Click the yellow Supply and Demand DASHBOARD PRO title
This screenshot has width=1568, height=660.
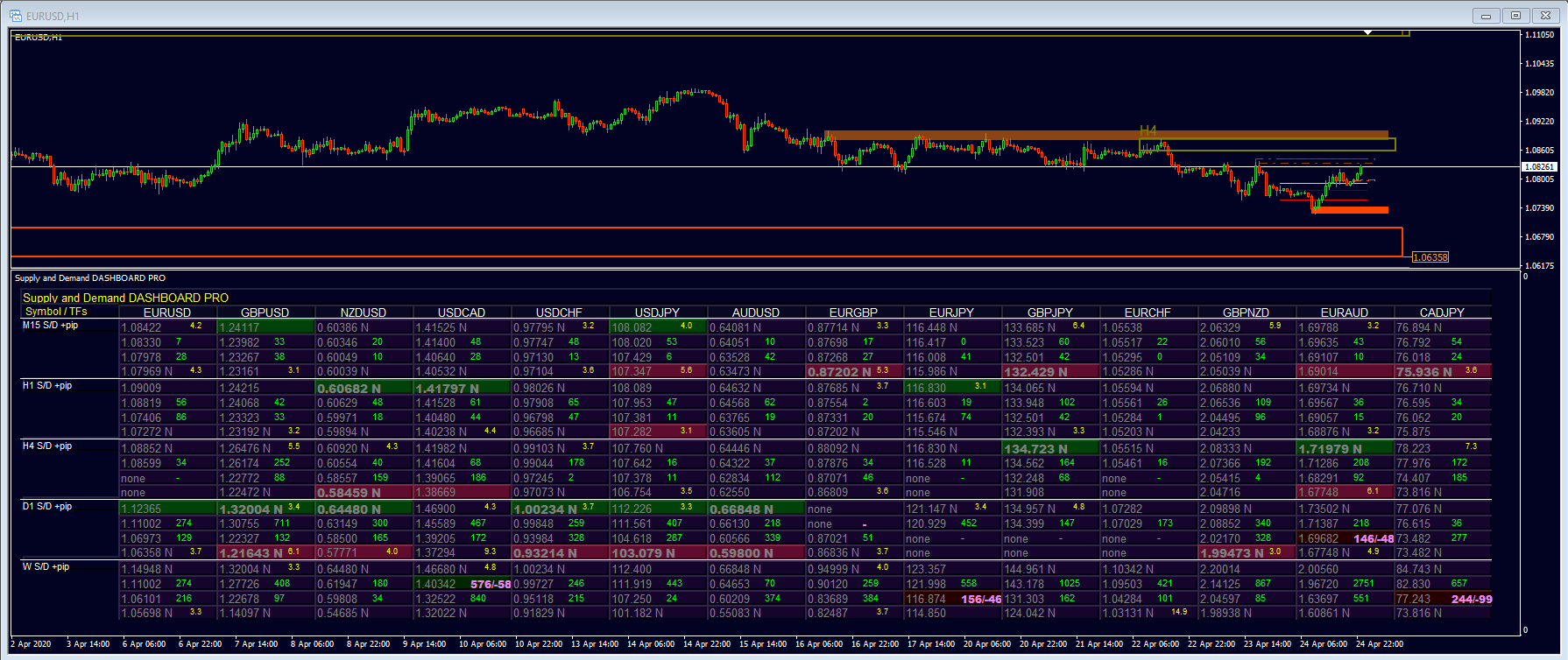[x=125, y=298]
